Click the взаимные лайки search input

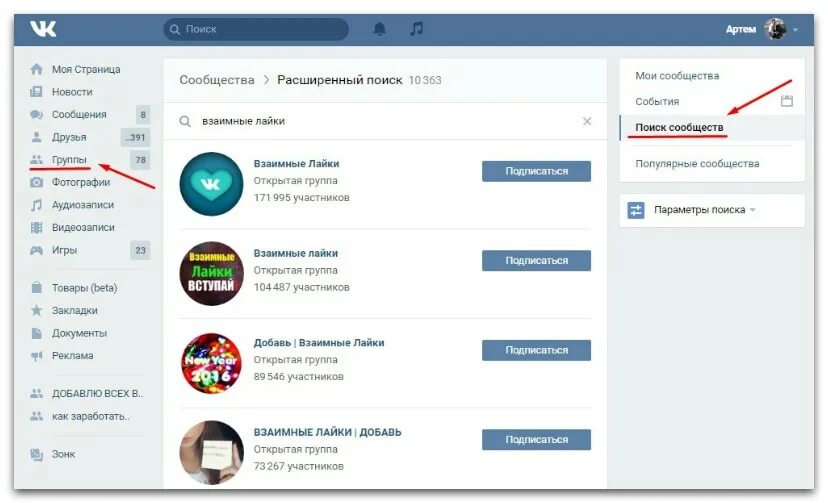click(x=384, y=121)
